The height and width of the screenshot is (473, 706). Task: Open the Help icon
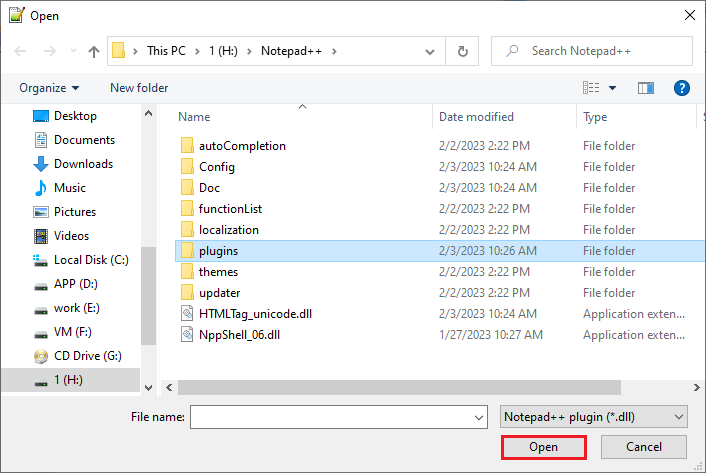682,88
